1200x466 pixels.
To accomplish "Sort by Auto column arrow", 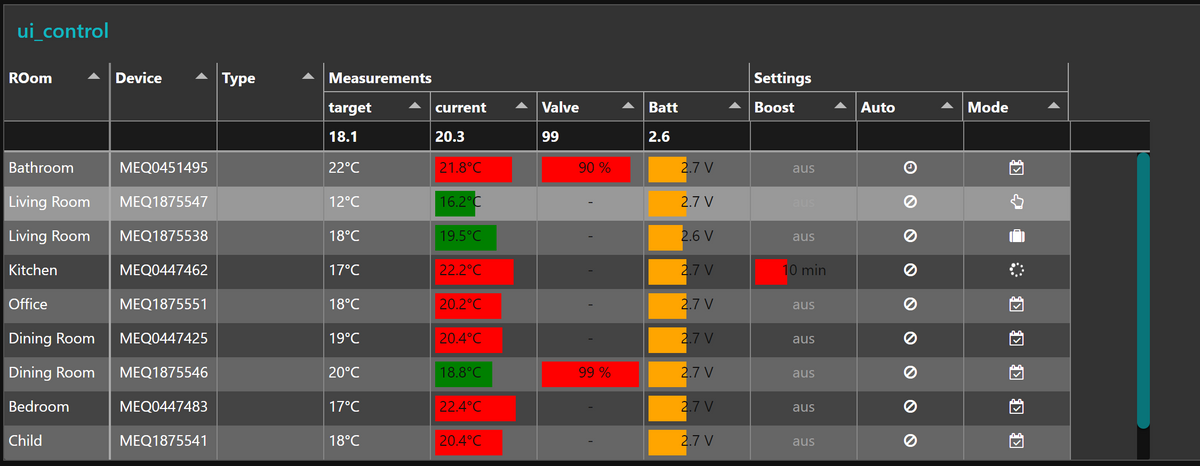I will pyautogui.click(x=946, y=106).
